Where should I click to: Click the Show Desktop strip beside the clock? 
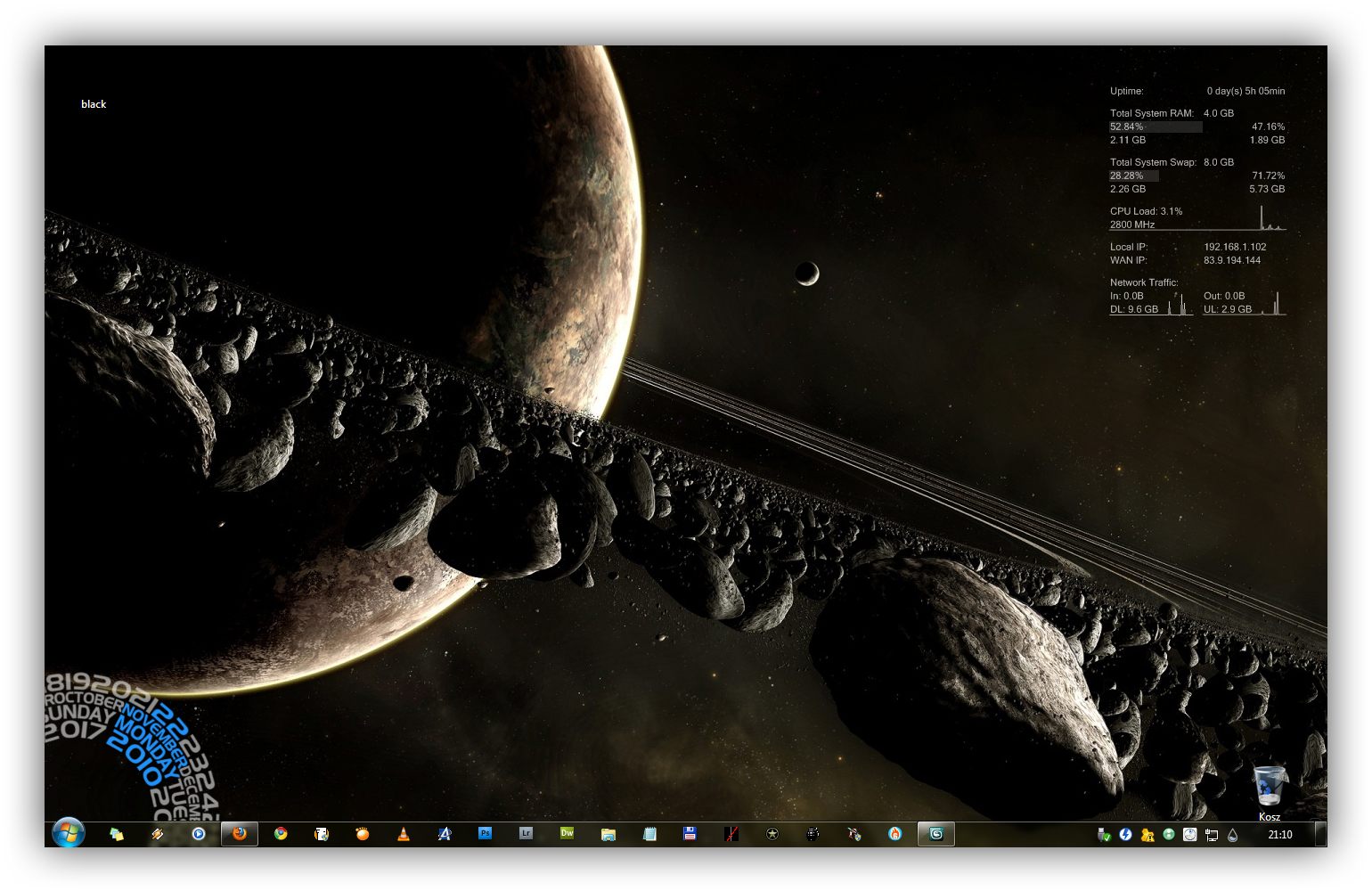[x=1321, y=835]
